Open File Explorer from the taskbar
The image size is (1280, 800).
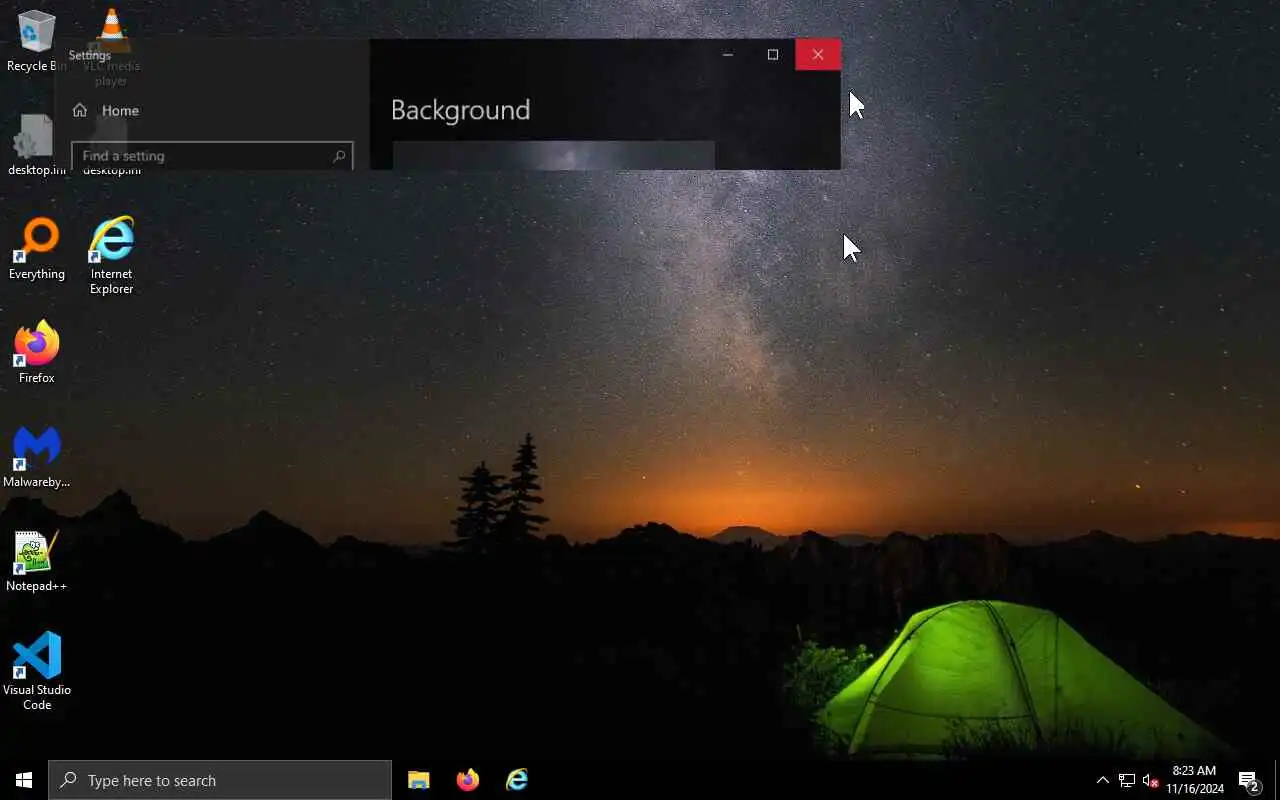pos(419,780)
